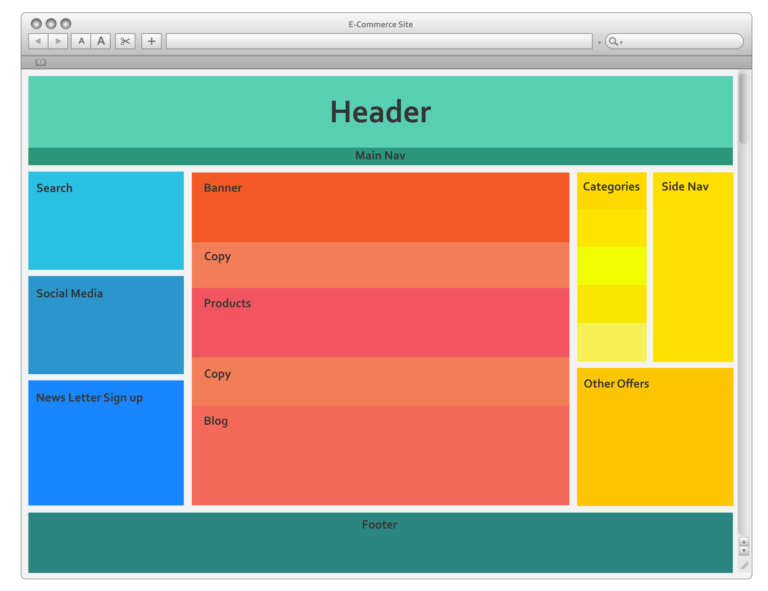Decrease text size with small A button
Screen dimensions: 768x591
[81, 41]
